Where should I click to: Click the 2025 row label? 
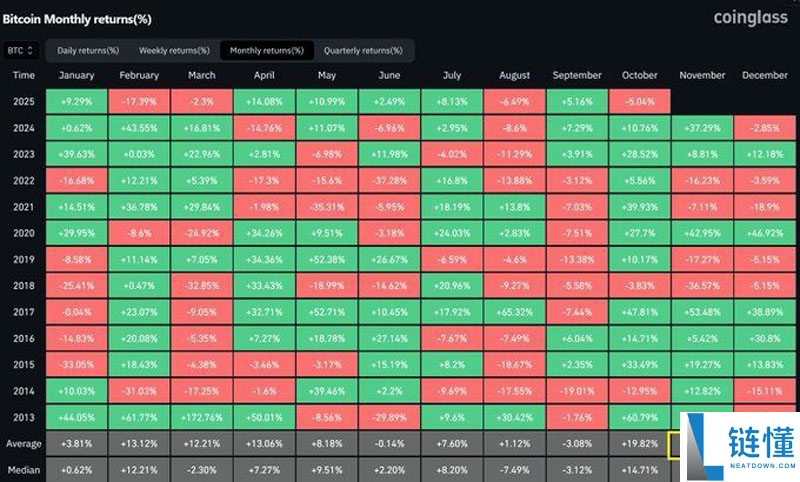click(23, 102)
